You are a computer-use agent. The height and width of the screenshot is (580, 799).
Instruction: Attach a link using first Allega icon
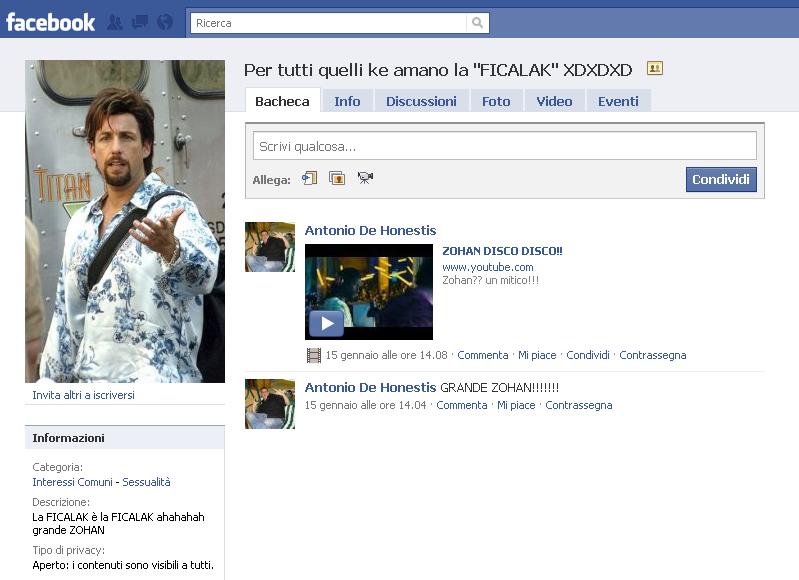[x=310, y=179]
